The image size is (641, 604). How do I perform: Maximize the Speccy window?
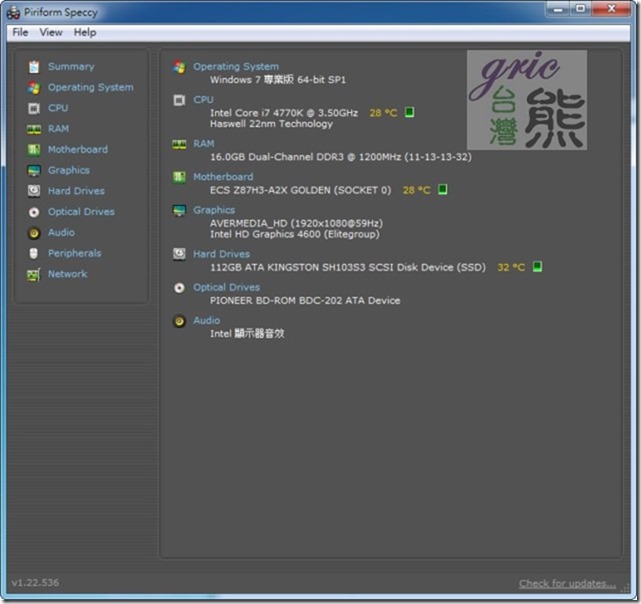point(580,9)
